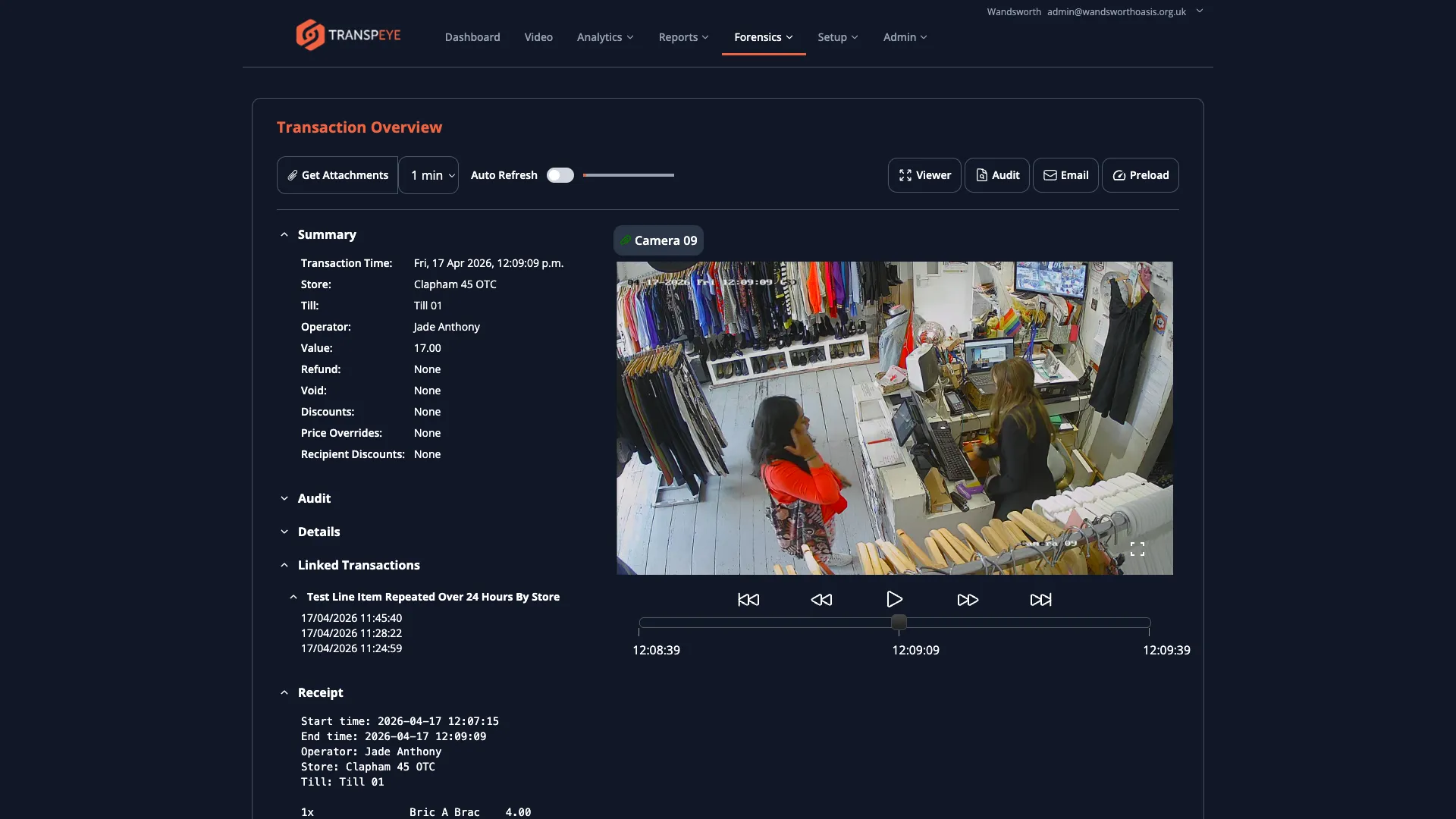Enable Auto Refresh
This screenshot has height=819, width=1456.
tap(560, 175)
